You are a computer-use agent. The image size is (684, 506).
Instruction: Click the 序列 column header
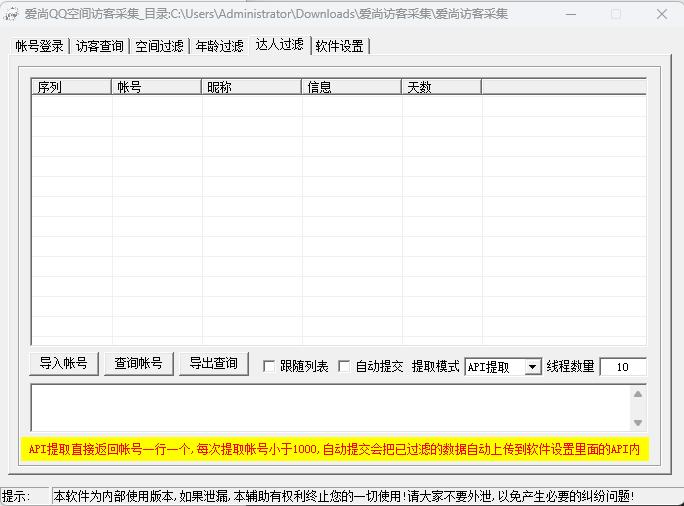click(71, 87)
